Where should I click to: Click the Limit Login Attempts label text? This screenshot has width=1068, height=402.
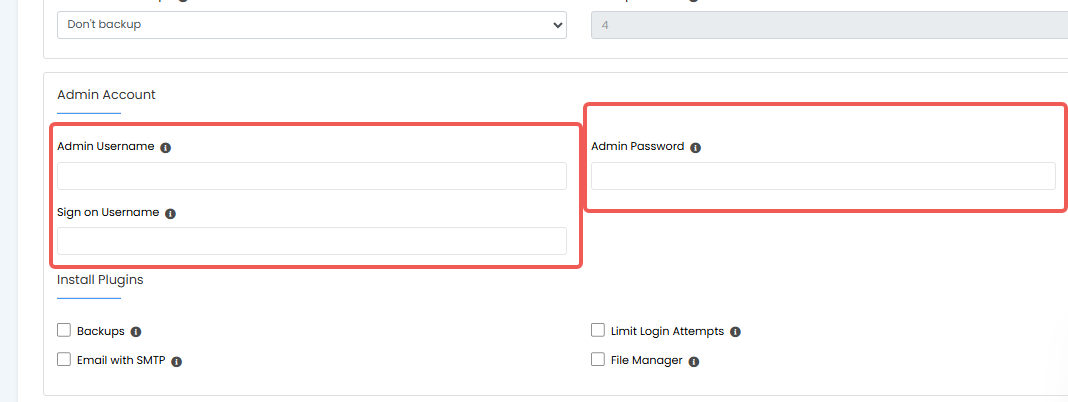coord(668,331)
